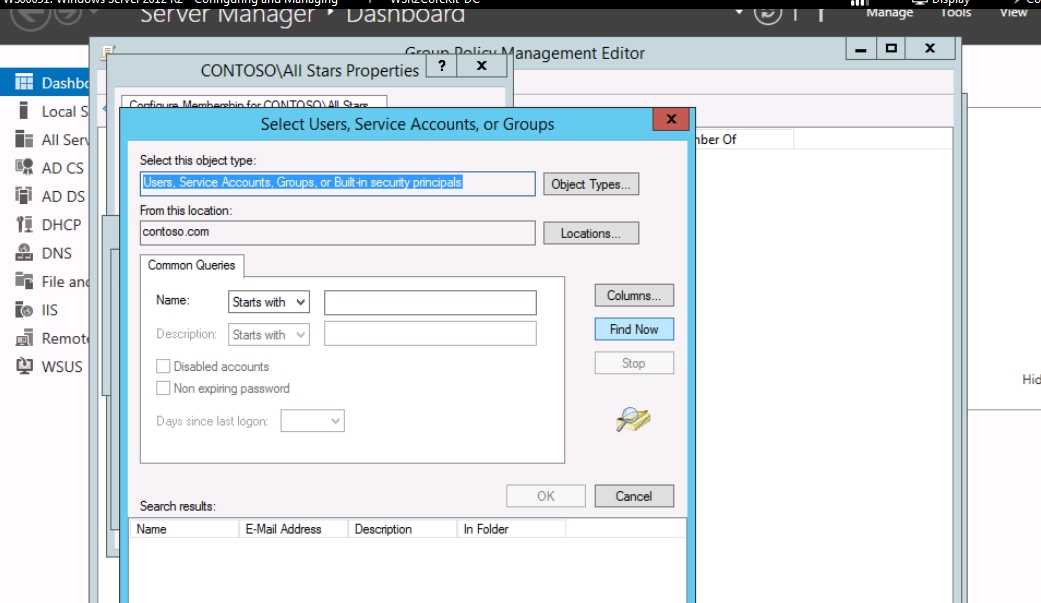The height and width of the screenshot is (603, 1041).
Task: Expand the Days since last logon dropdown
Action: point(313,421)
